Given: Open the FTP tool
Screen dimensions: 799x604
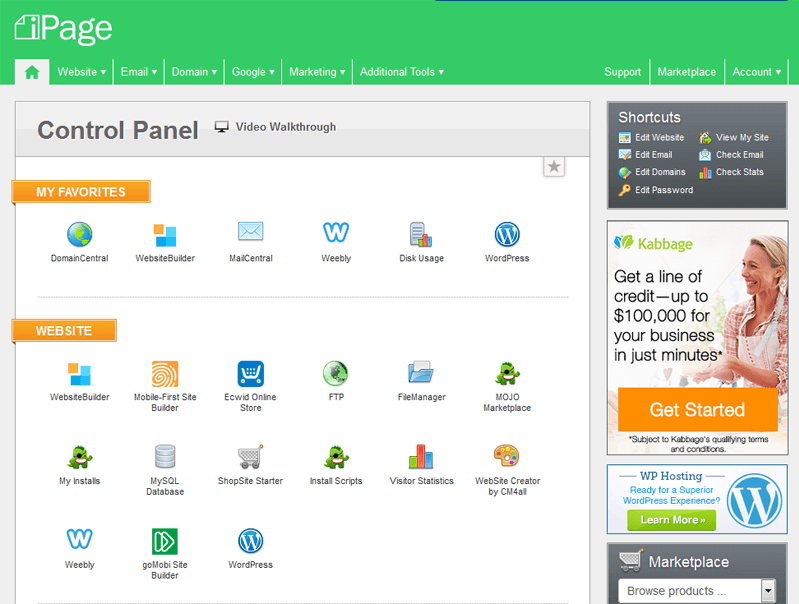Looking at the screenshot, I should pos(336,381).
